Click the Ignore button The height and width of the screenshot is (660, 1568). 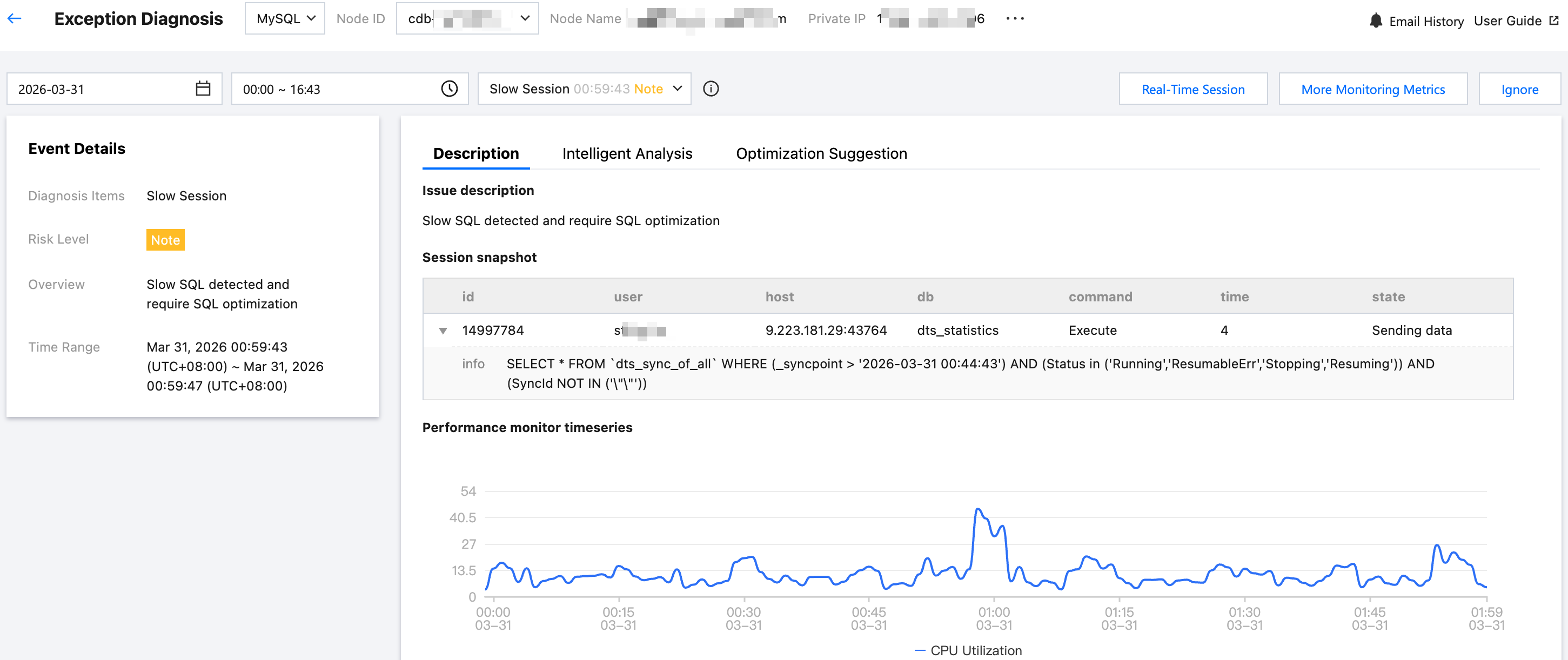tap(1519, 90)
